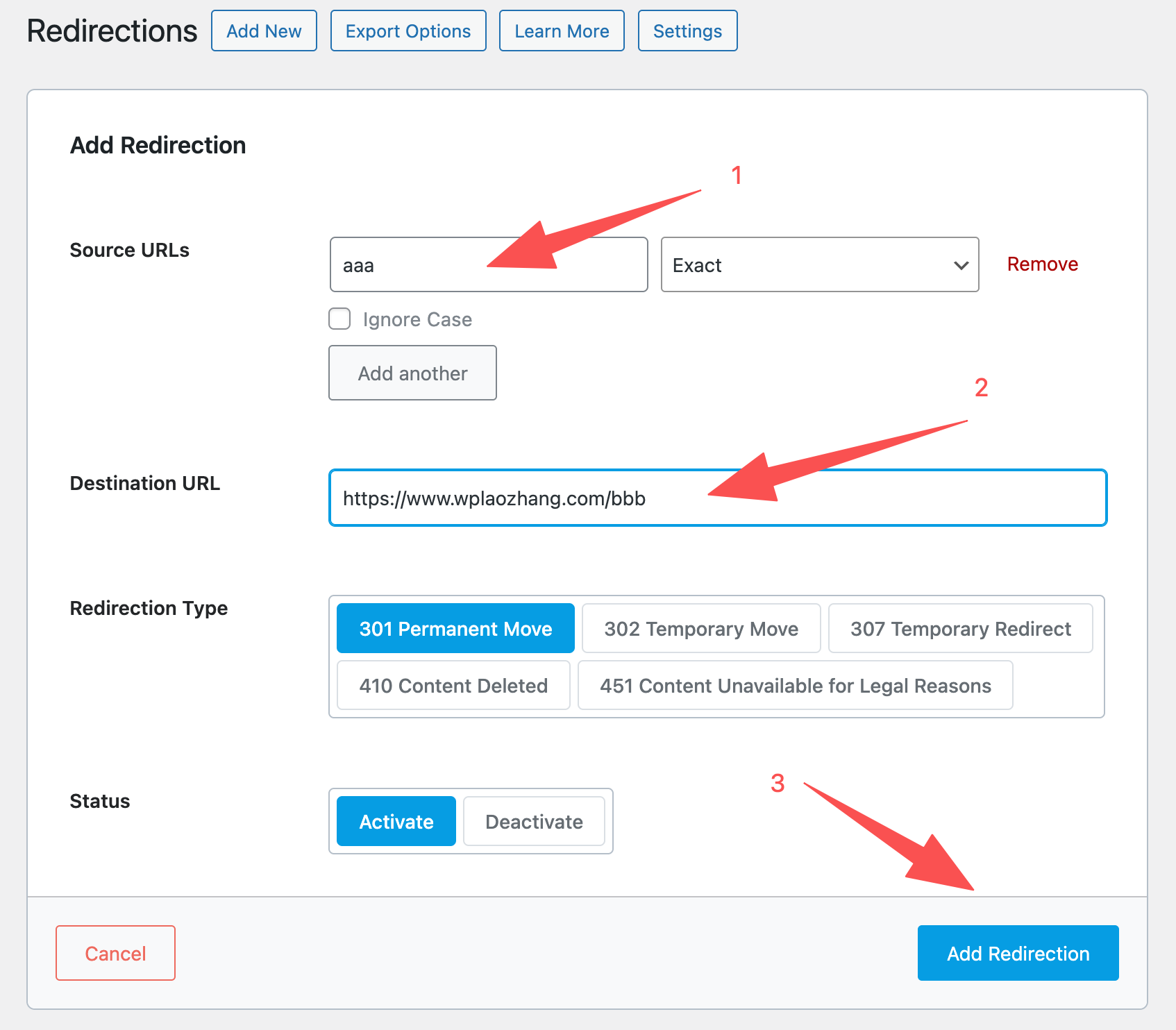
Task: Click the Add New button
Action: [264, 31]
